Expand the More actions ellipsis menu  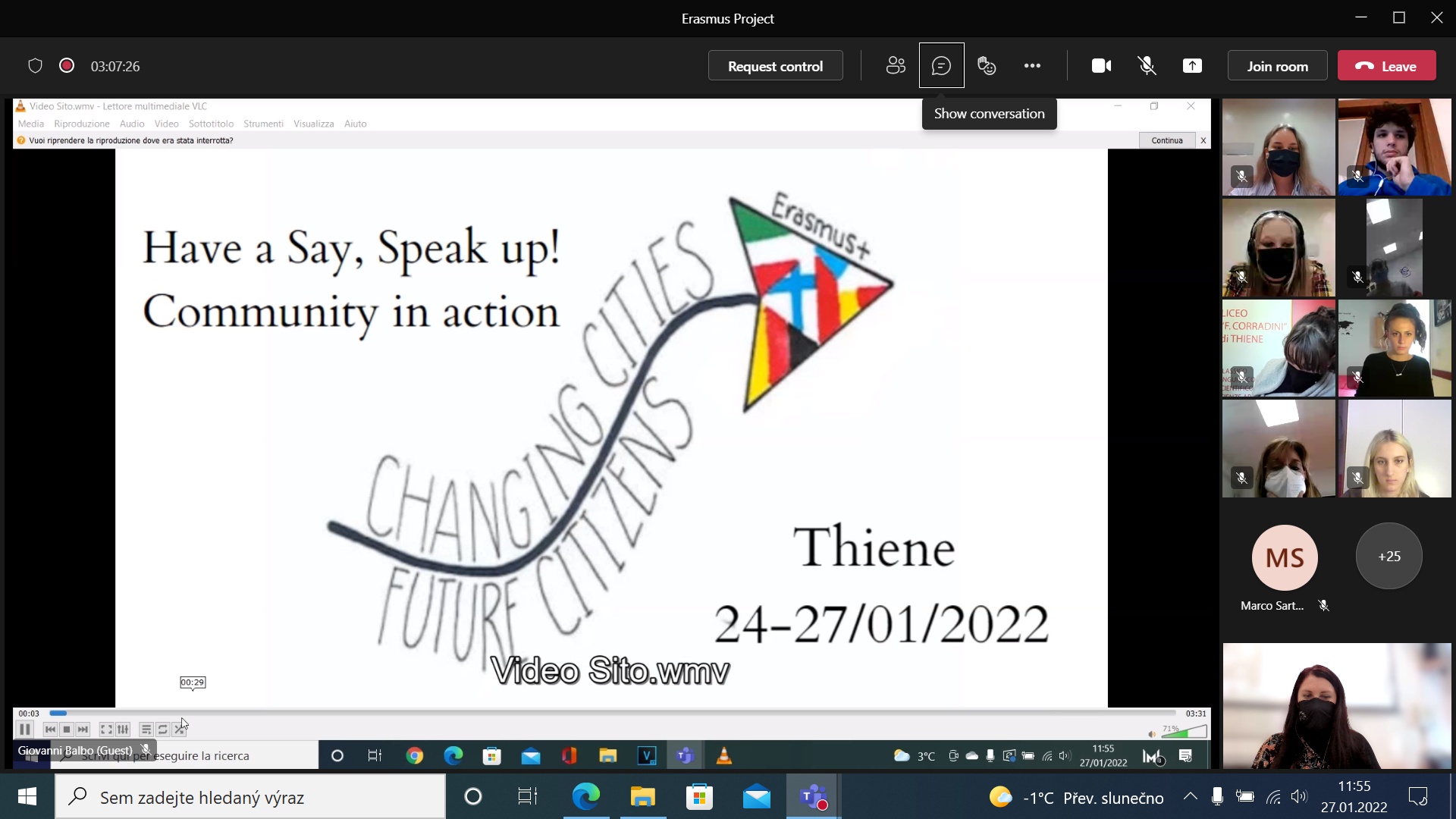1032,66
